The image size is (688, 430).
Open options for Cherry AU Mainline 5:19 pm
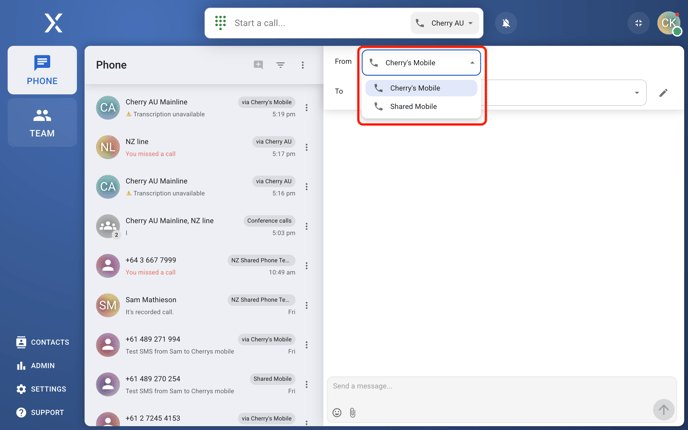[x=306, y=108]
